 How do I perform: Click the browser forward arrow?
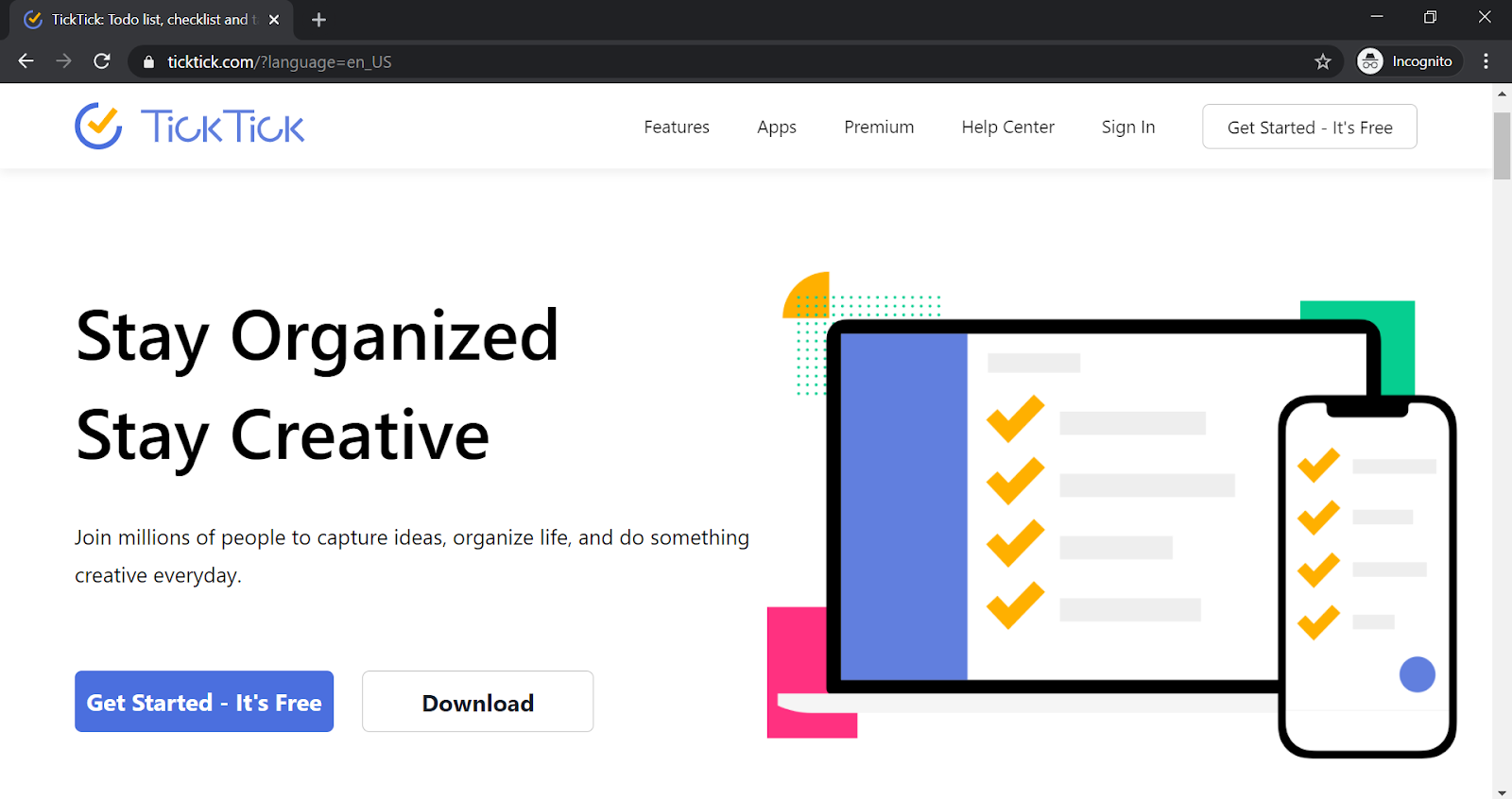(x=64, y=61)
